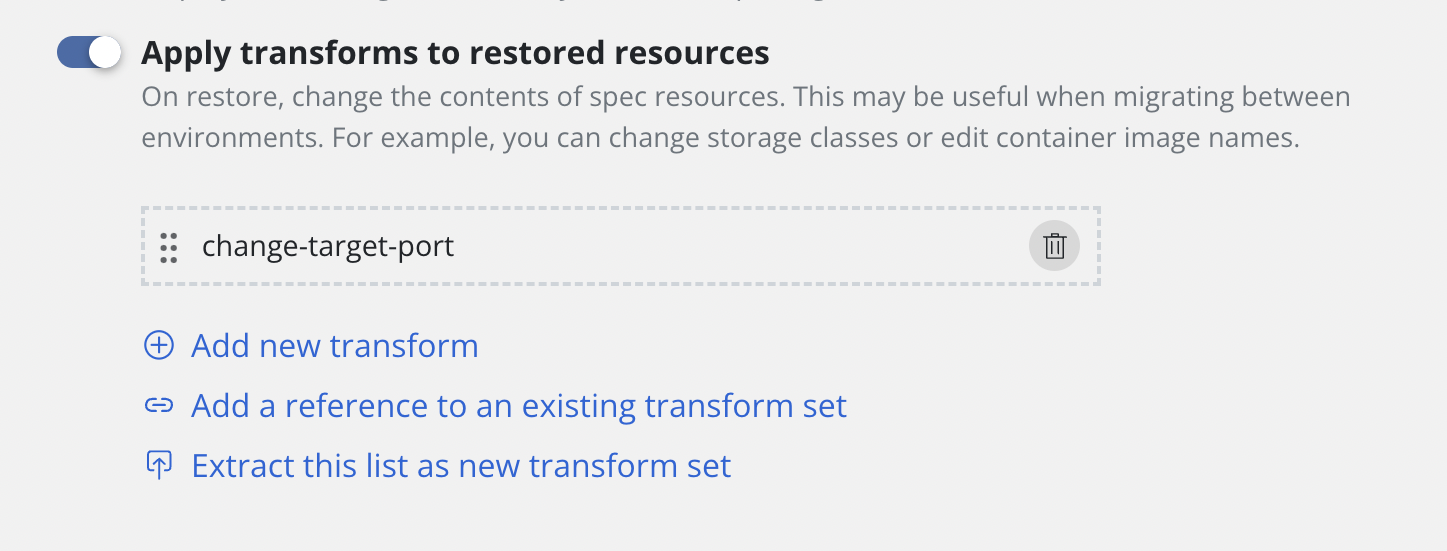Click the extract upload arrow icon

[159, 466]
